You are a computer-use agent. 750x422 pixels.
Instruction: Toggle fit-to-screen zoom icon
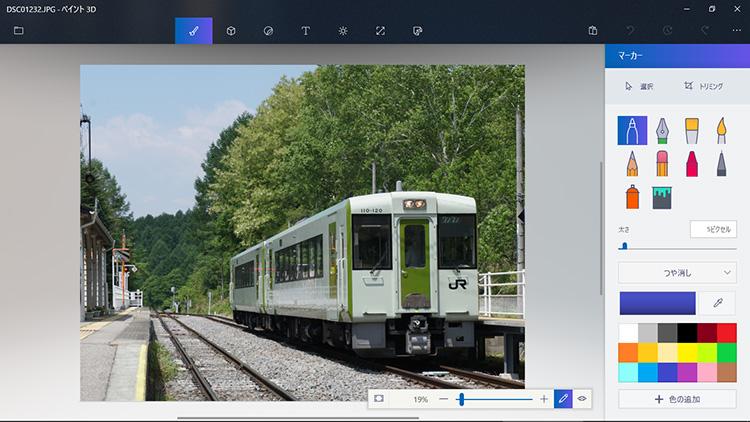[379, 399]
